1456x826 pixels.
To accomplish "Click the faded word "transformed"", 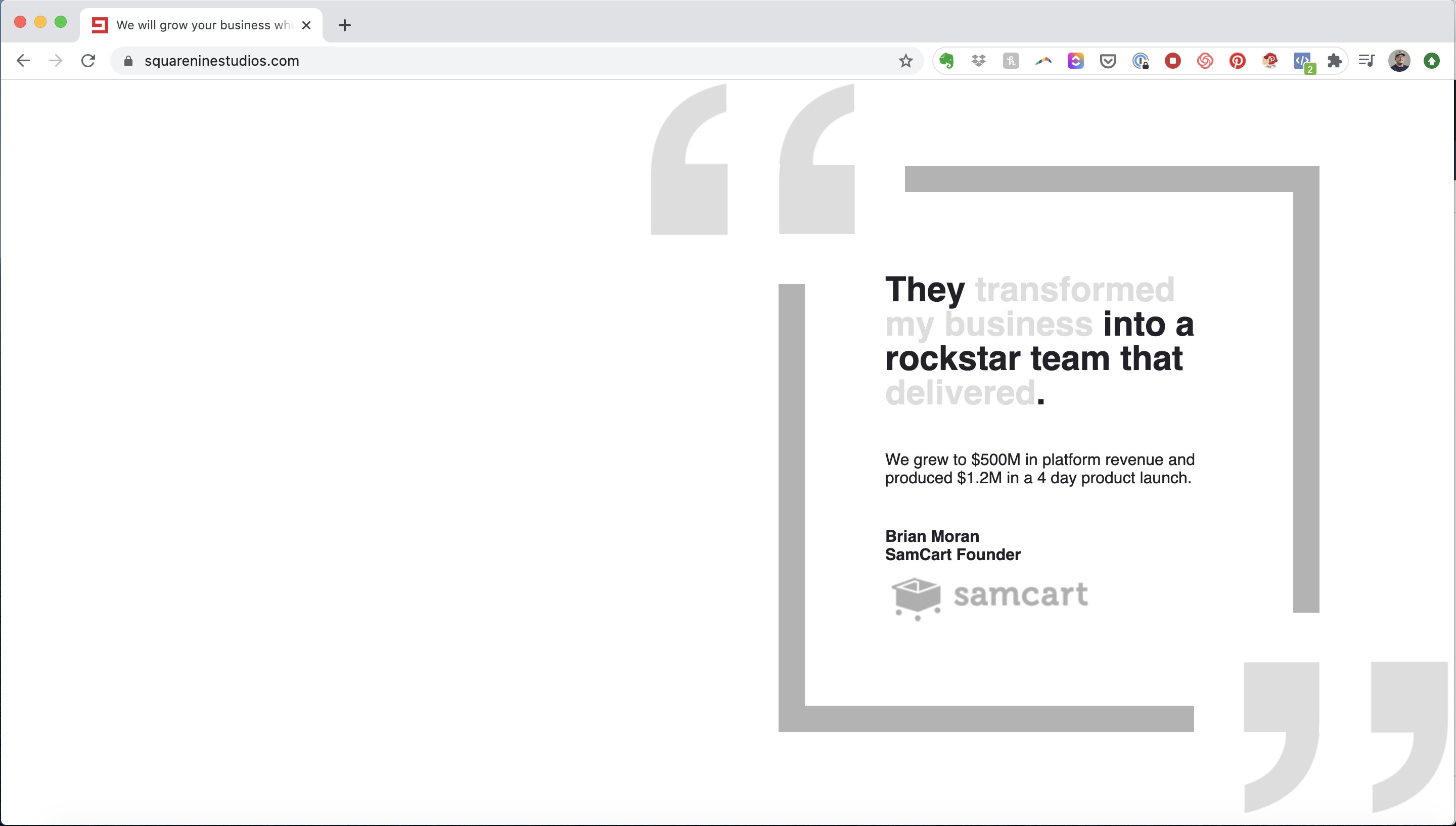I will [1074, 289].
